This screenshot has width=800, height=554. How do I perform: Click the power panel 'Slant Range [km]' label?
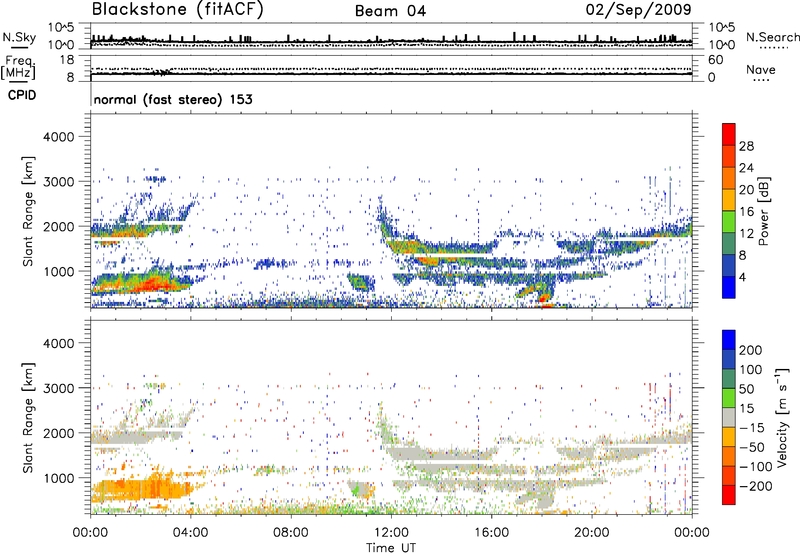coord(28,211)
